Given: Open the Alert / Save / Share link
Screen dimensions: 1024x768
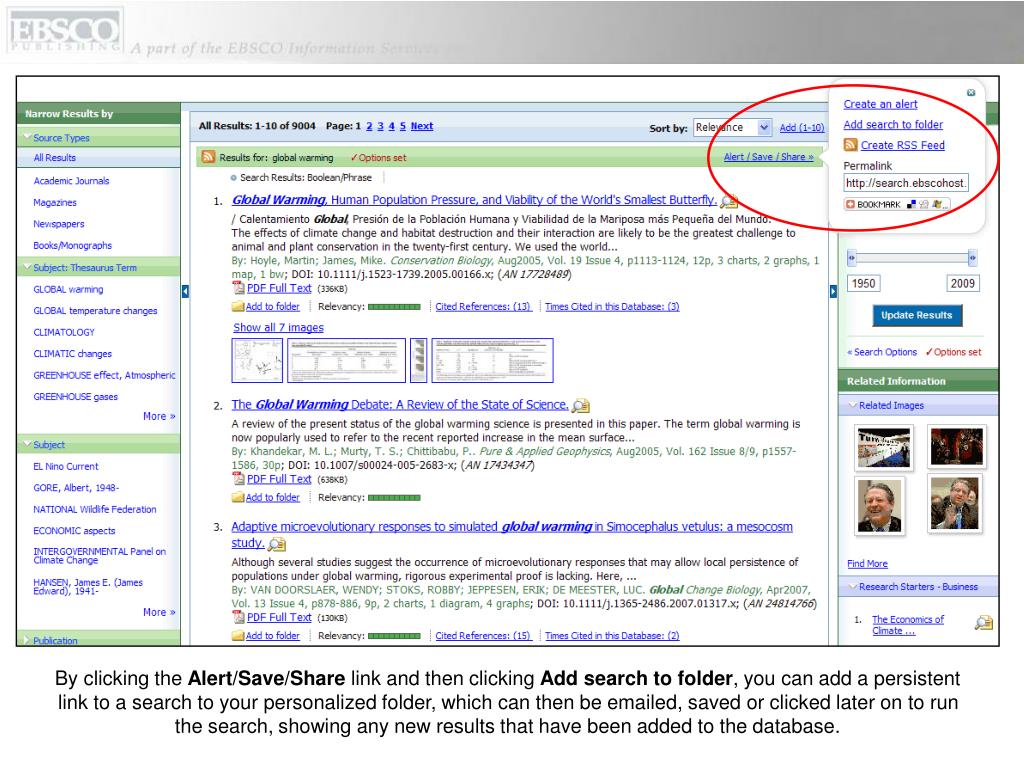Looking at the screenshot, I should click(x=769, y=157).
